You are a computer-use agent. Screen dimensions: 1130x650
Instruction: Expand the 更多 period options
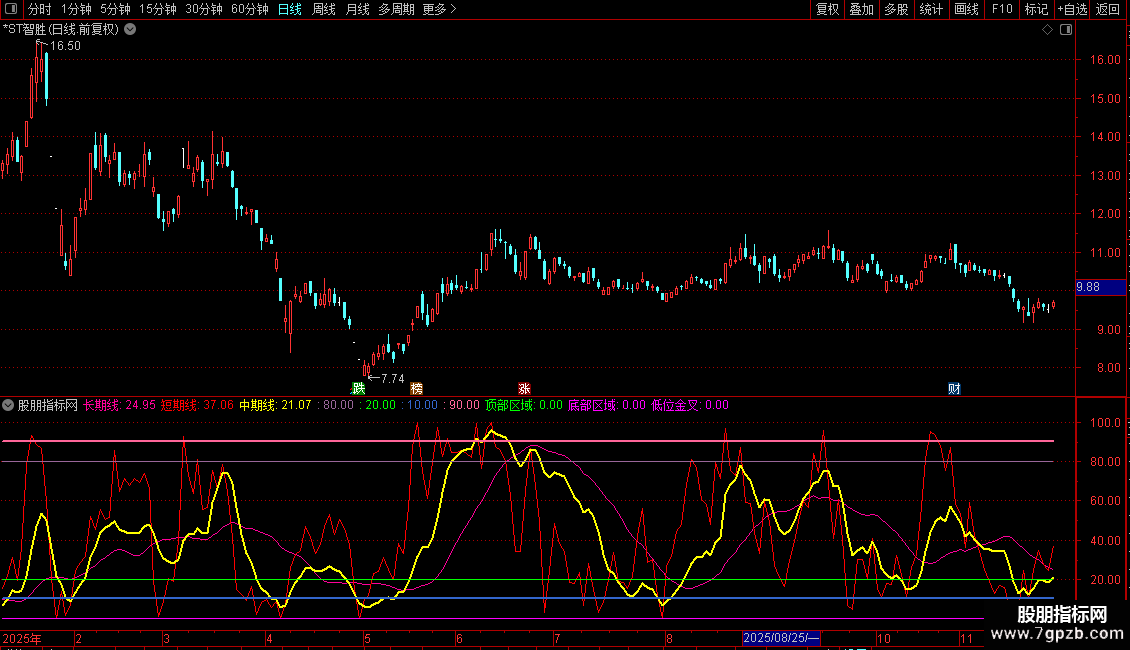point(439,9)
